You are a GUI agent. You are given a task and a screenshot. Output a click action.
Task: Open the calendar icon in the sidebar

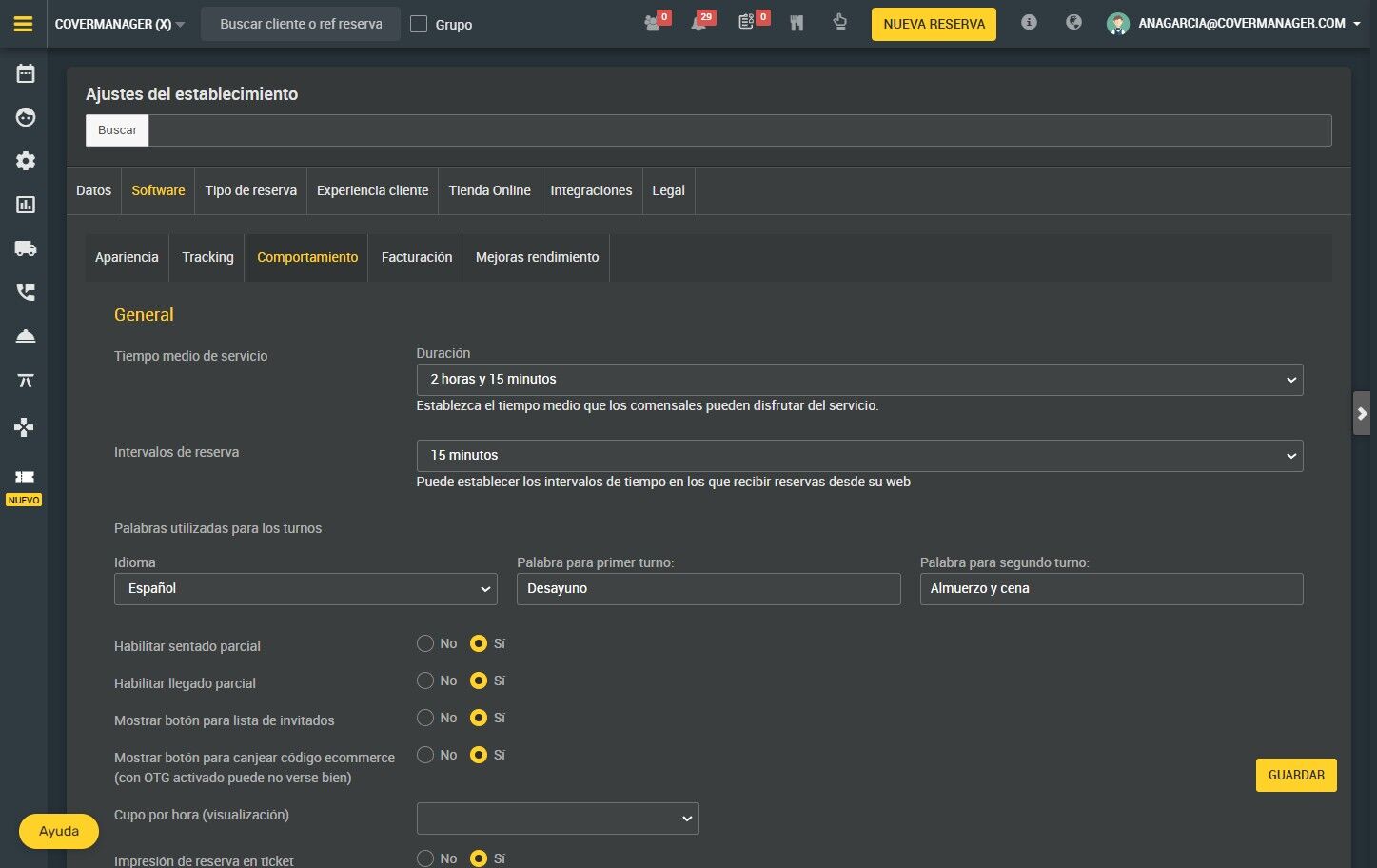coord(26,73)
